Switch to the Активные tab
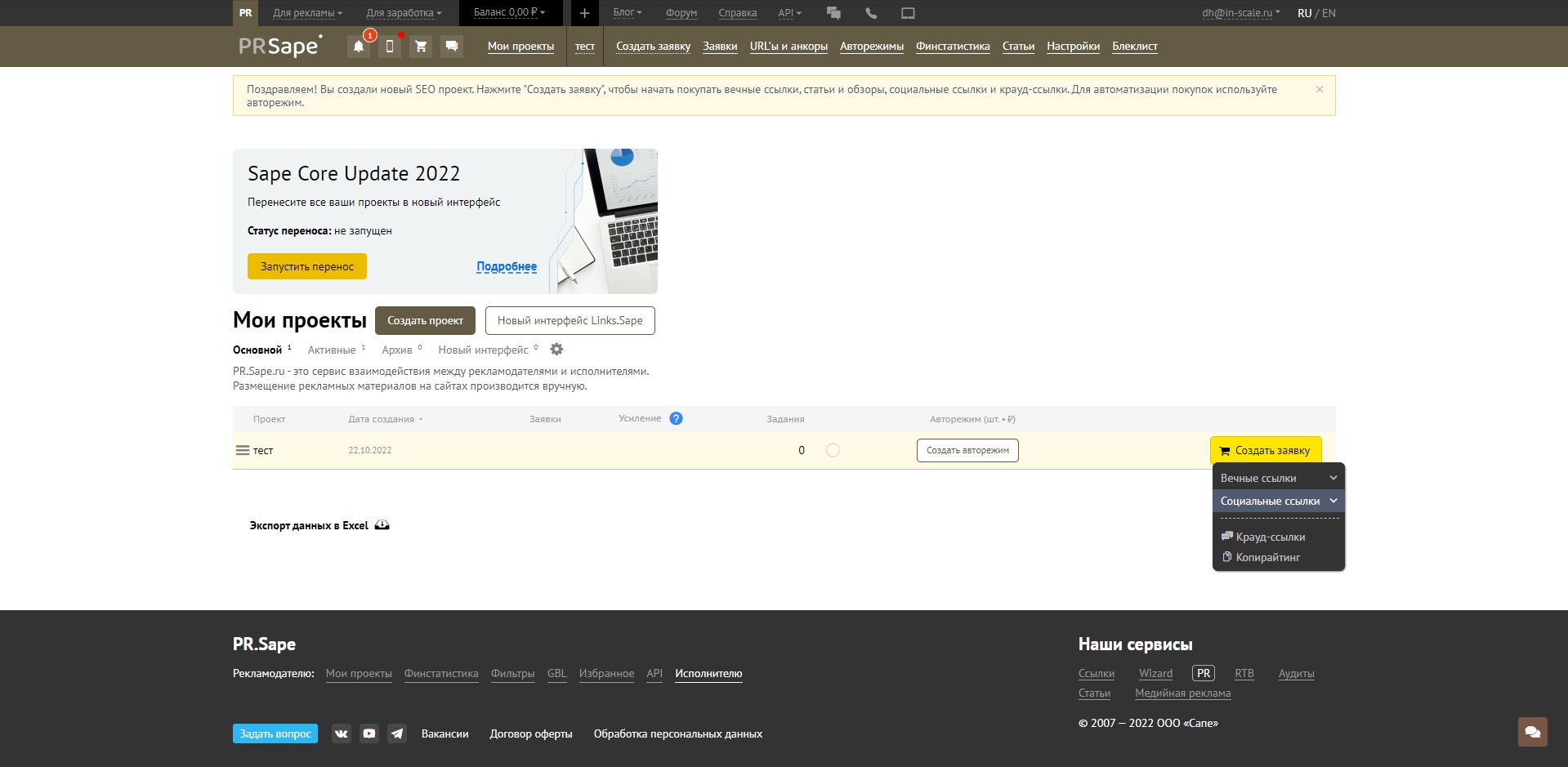The width and height of the screenshot is (1568, 767). pos(332,350)
